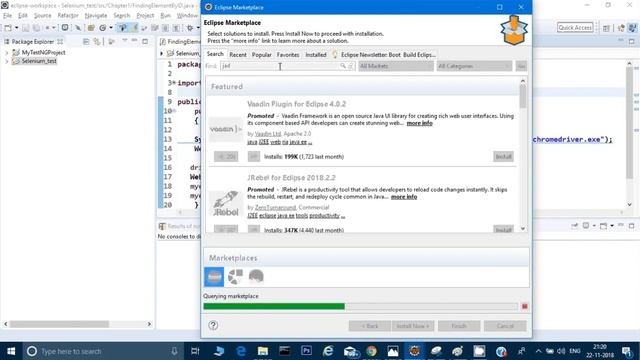
Task: Open the help question mark icon
Action: click(213, 325)
